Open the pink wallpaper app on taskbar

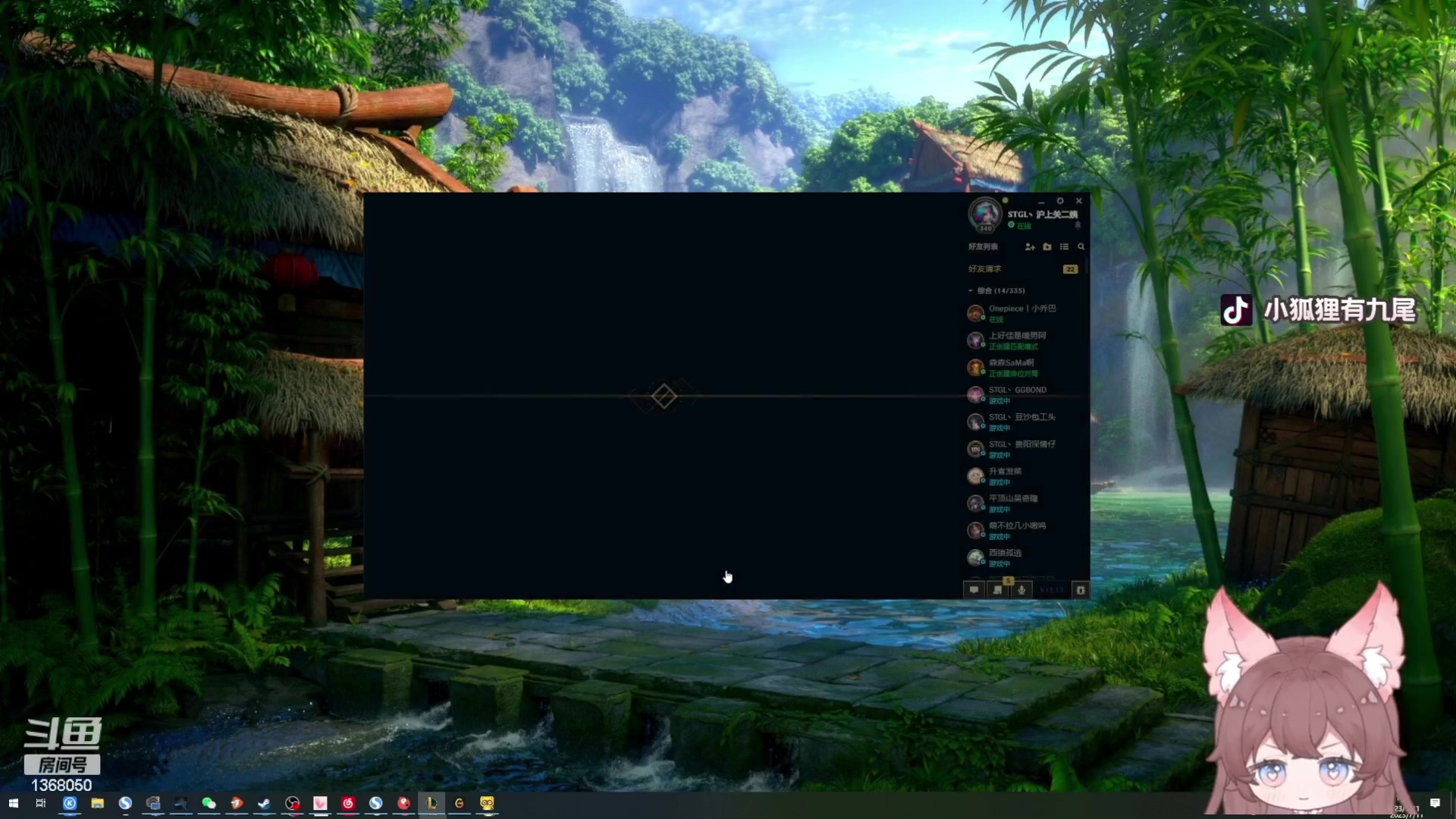pyautogui.click(x=320, y=803)
